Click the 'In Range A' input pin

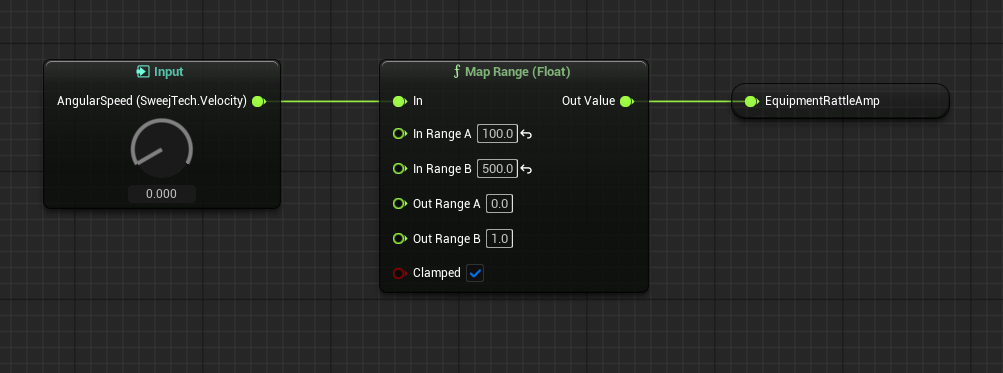click(400, 134)
